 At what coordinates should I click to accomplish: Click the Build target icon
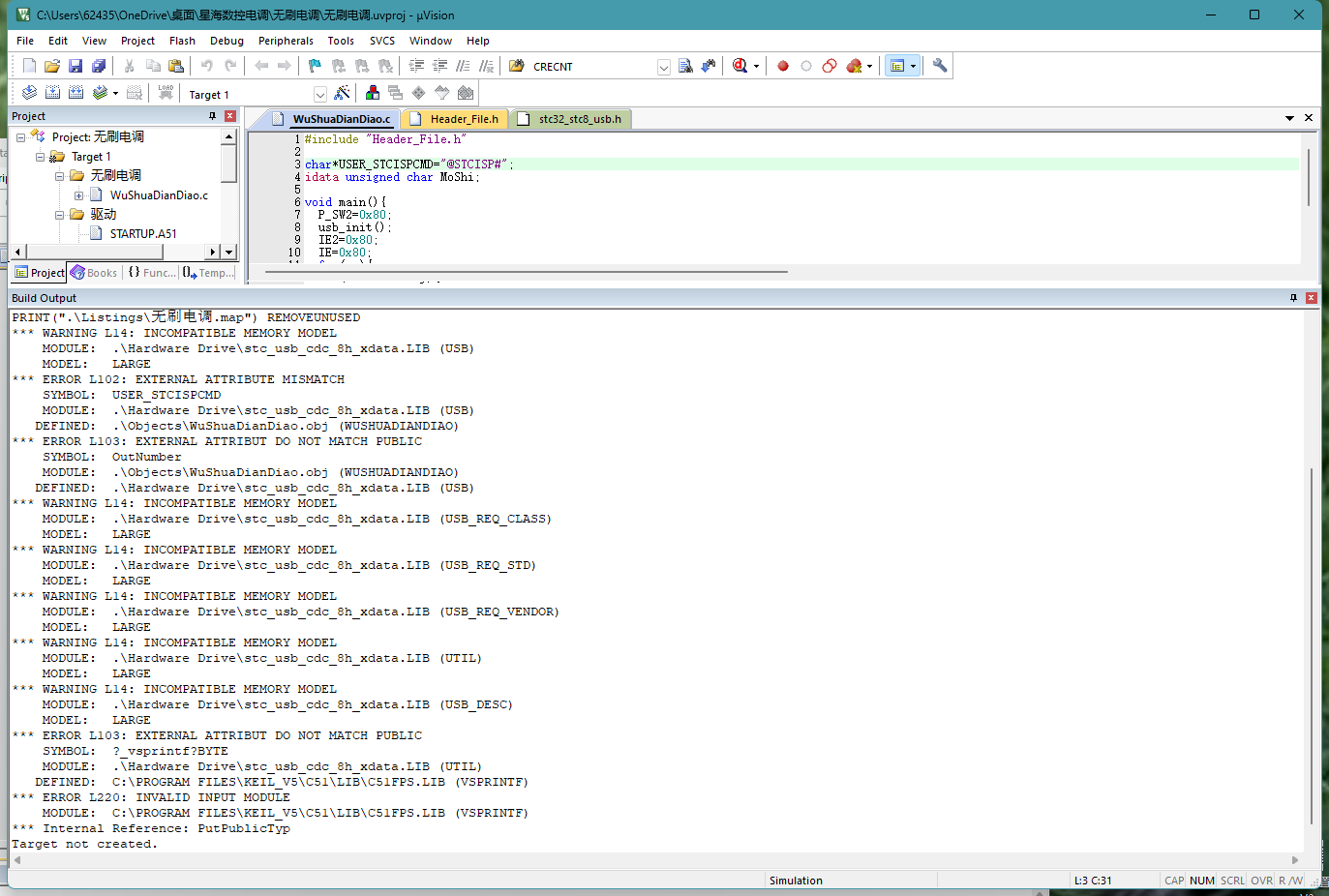[x=52, y=93]
